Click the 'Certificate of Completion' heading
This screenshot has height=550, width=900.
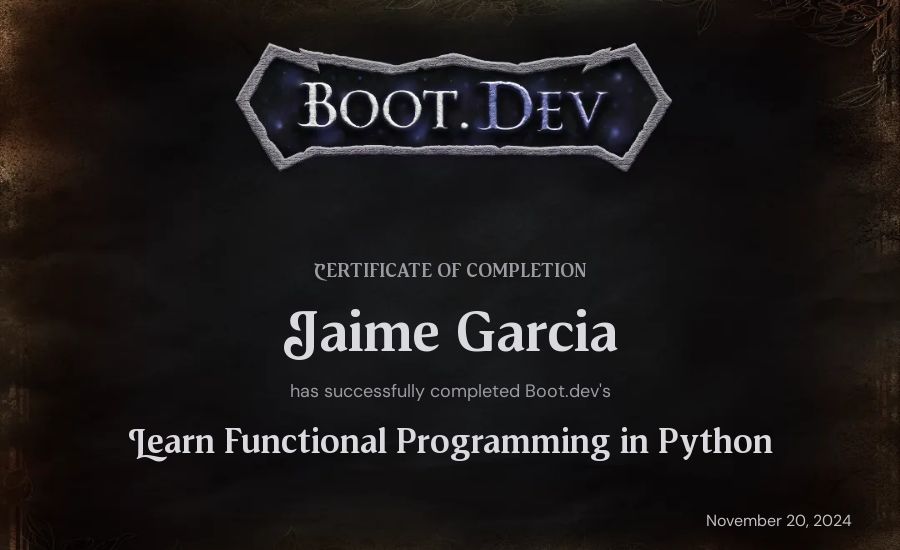tap(451, 270)
